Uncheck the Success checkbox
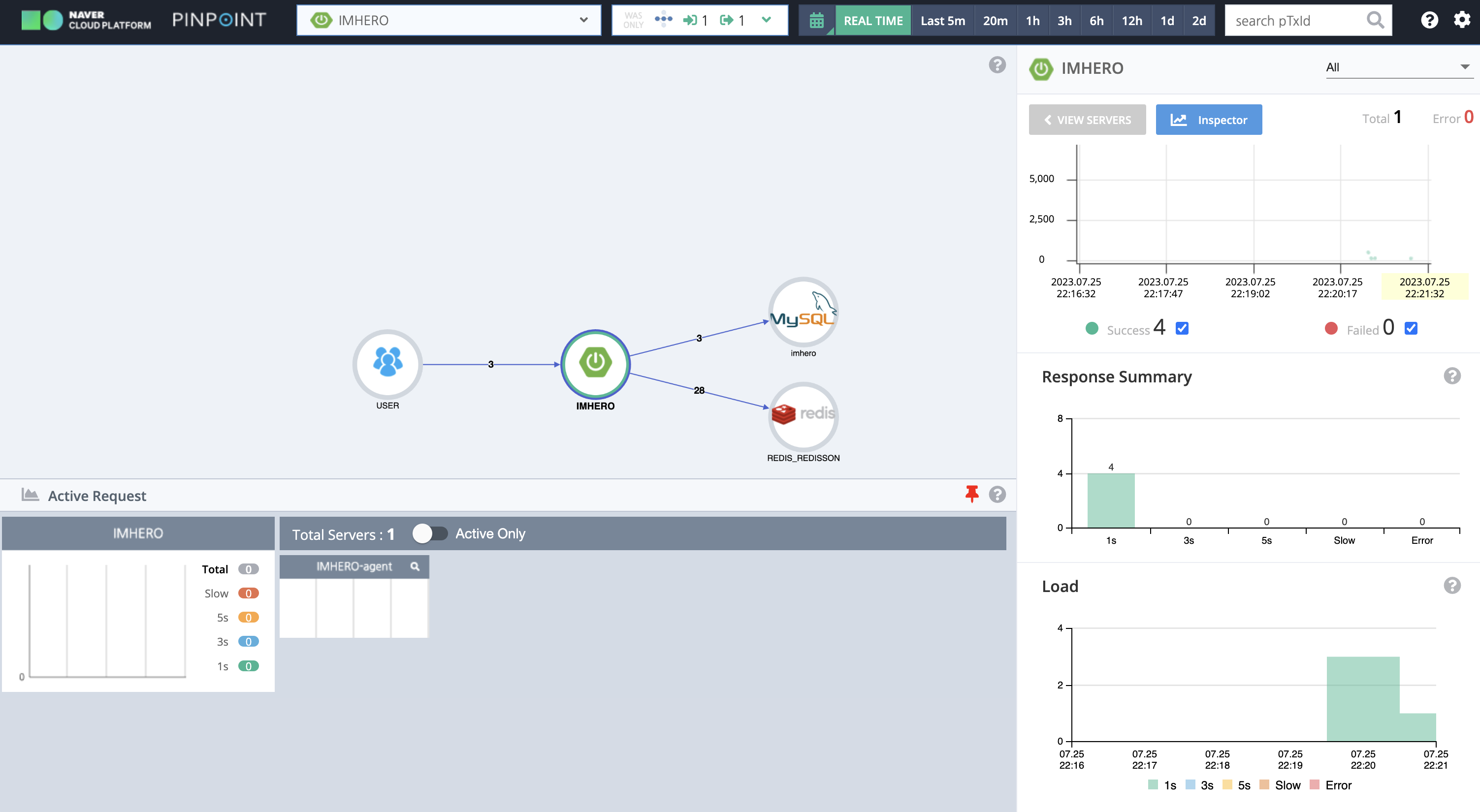1480x812 pixels. pyautogui.click(x=1182, y=328)
